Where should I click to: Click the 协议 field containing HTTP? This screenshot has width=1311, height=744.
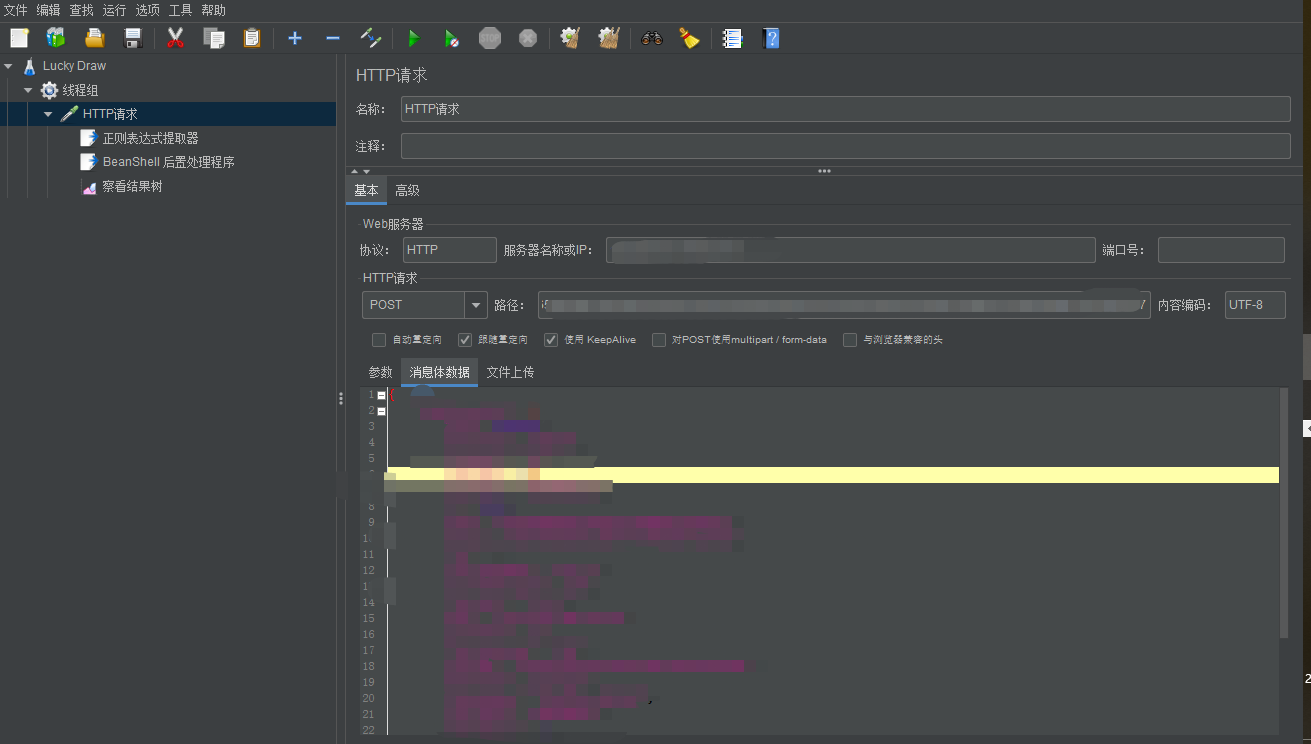coord(449,250)
